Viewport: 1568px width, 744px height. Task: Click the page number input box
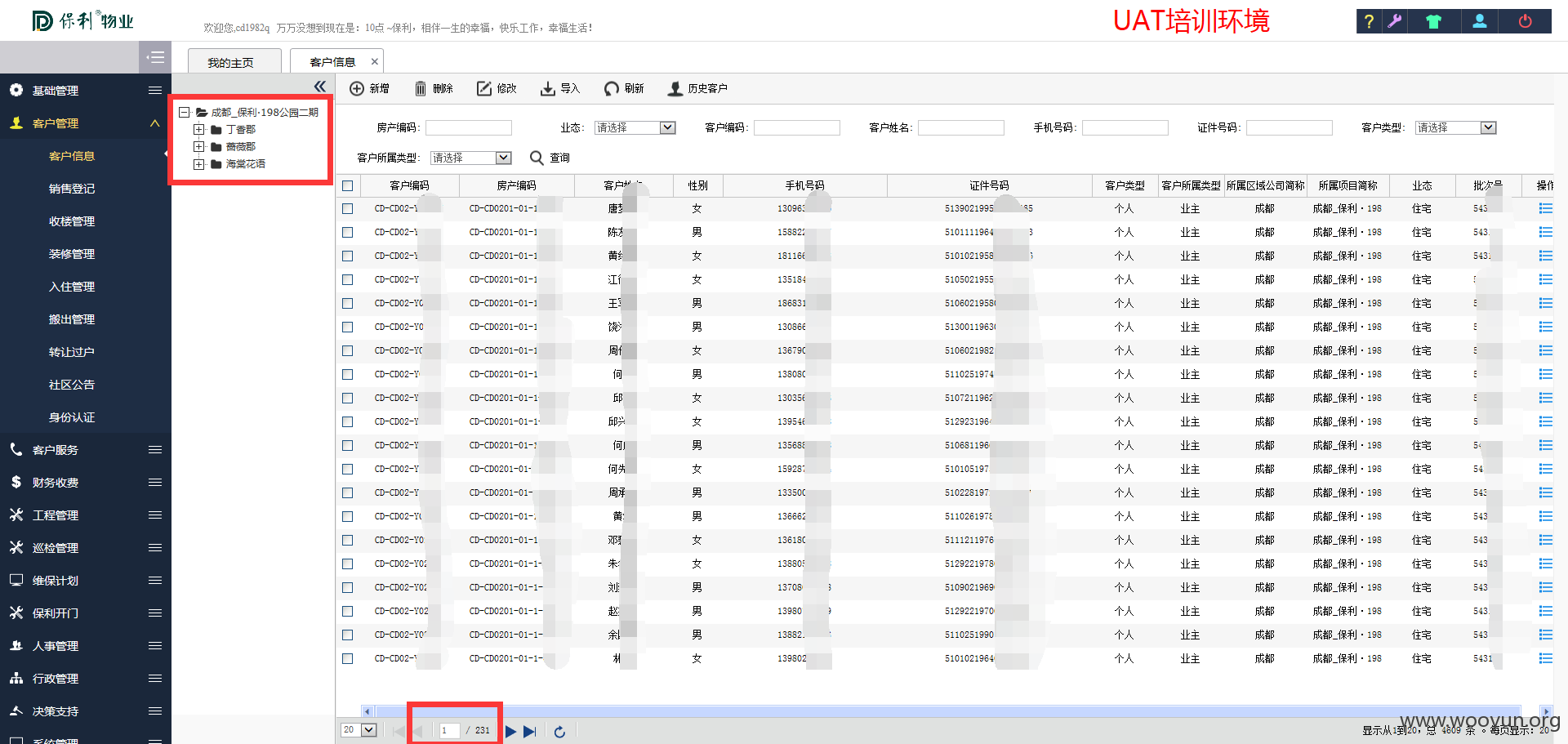(x=450, y=730)
